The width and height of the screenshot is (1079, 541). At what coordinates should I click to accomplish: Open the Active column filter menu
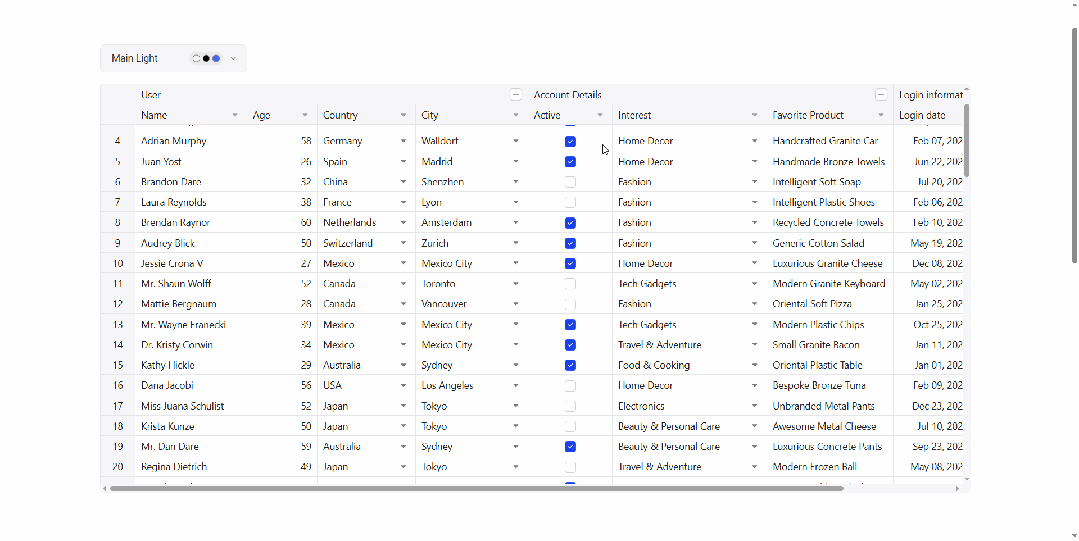[599, 115]
